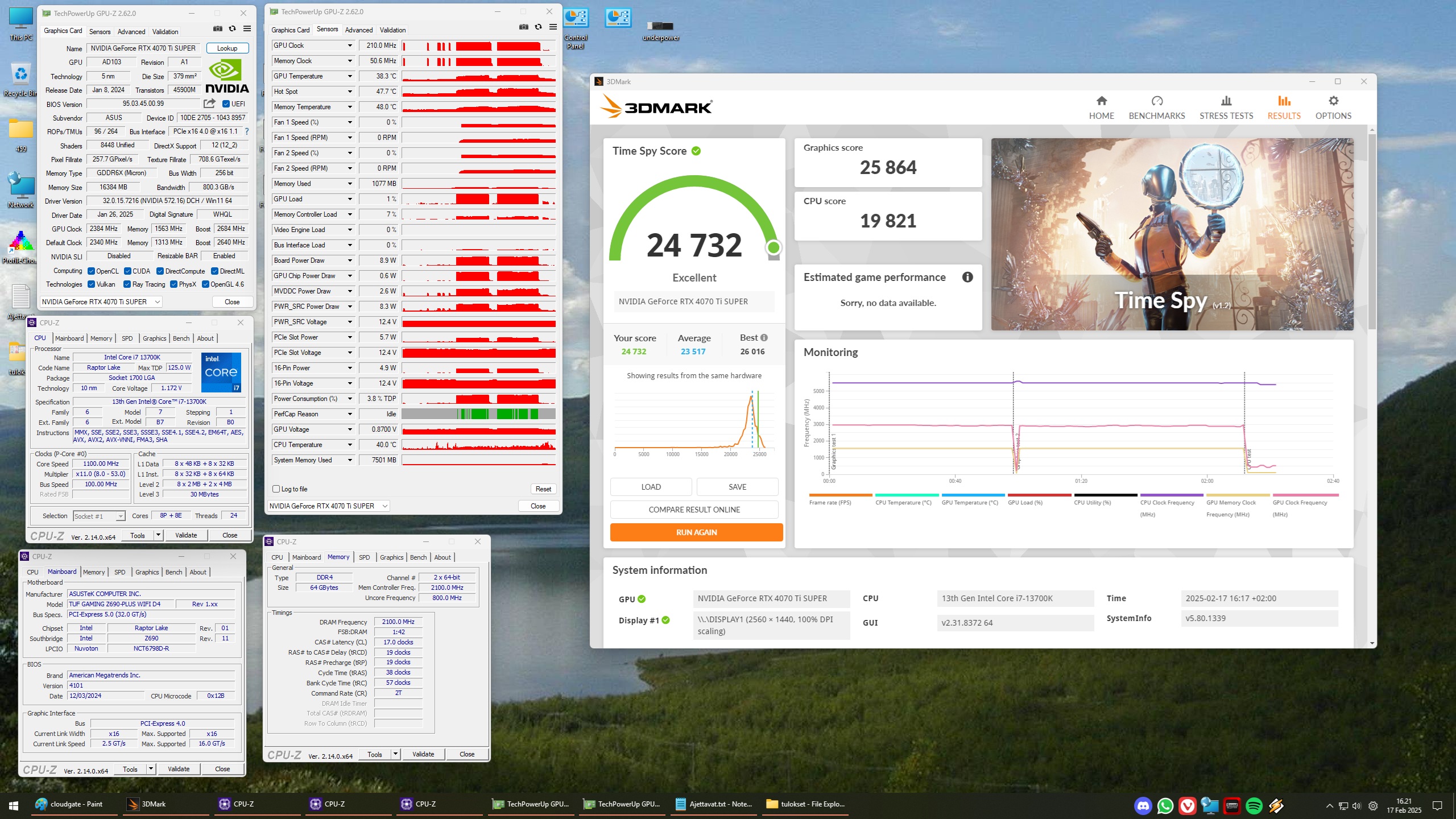1456x819 pixels.
Task: Open Graphics tab in CPU-Z Mainboard window
Action: pos(147,572)
